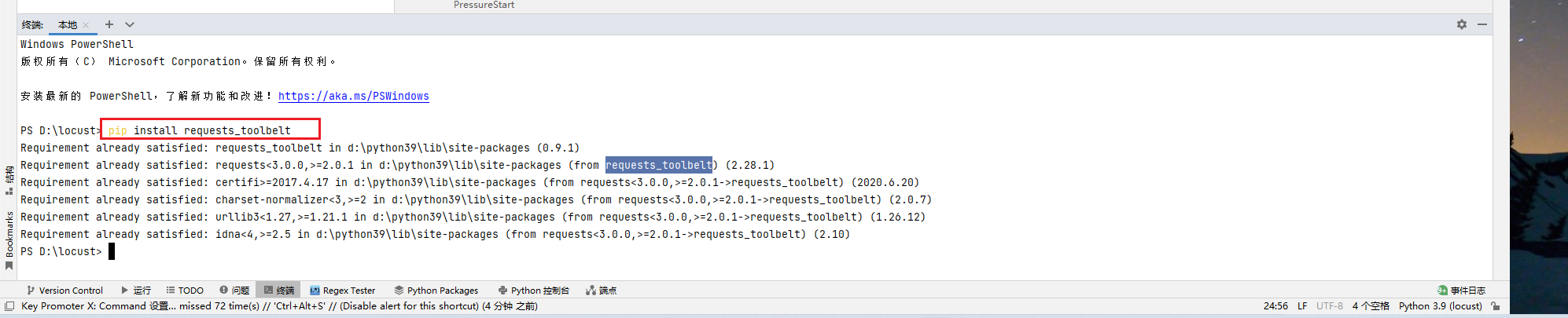The height and width of the screenshot is (318, 1568).
Task: Open the 事件日志 event log
Action: pyautogui.click(x=1462, y=291)
